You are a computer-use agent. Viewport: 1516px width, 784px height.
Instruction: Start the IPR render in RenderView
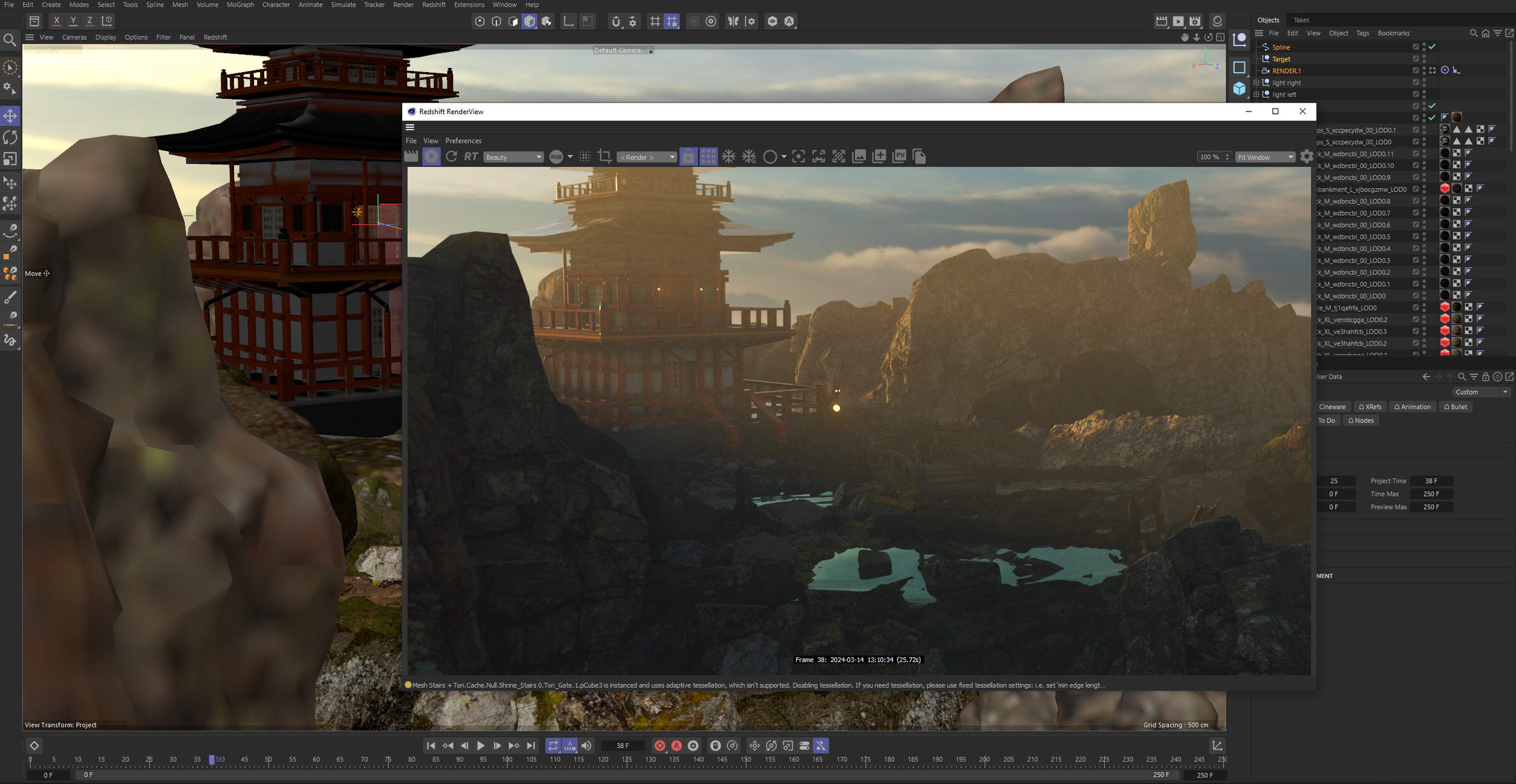click(x=431, y=156)
